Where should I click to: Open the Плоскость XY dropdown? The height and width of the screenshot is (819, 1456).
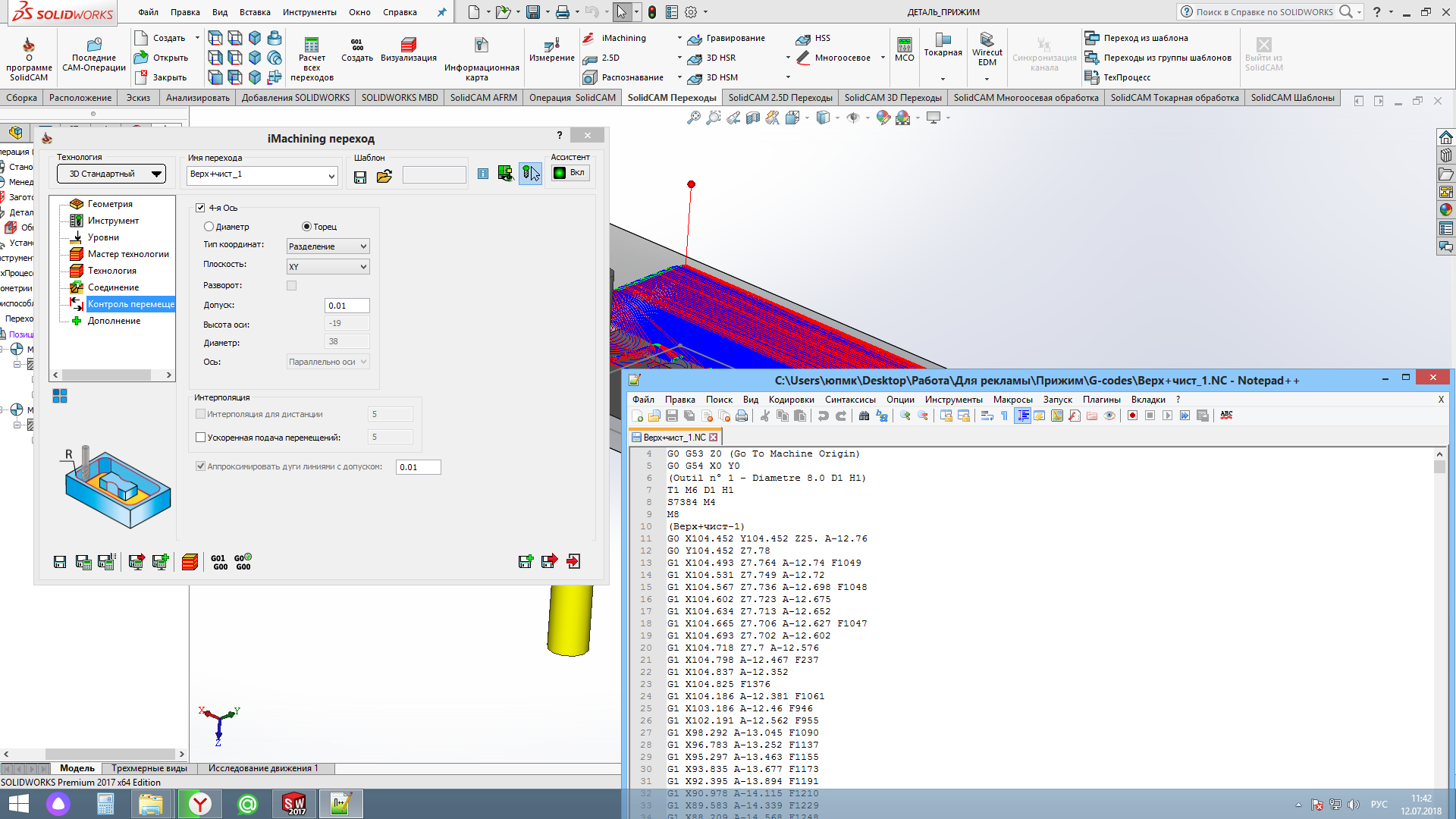coord(328,267)
